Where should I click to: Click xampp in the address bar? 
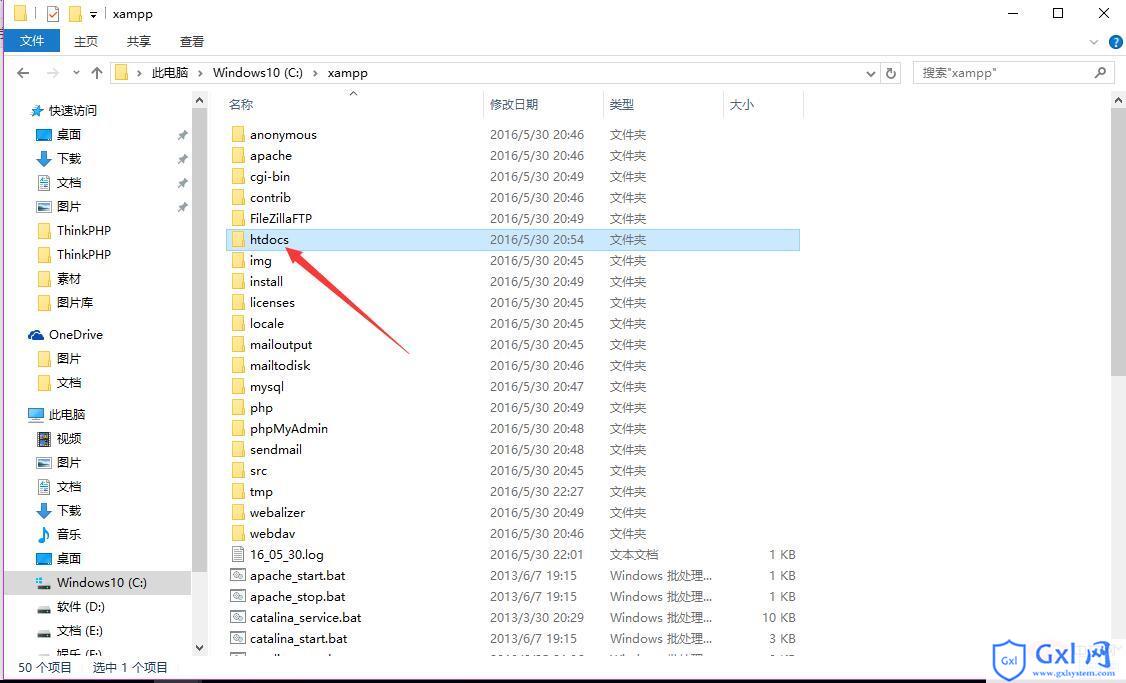pyautogui.click(x=348, y=73)
